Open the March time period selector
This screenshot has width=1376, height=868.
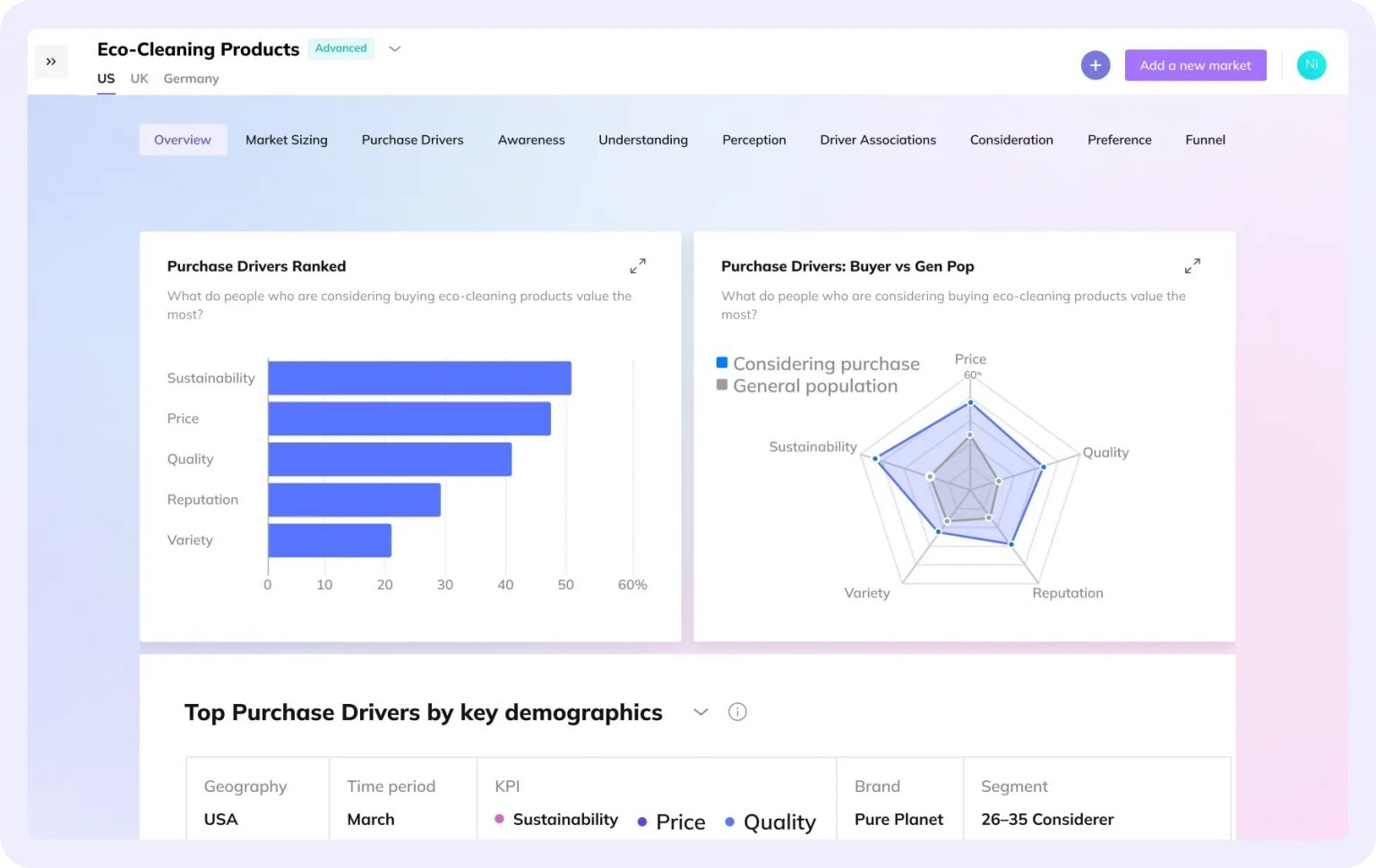tap(371, 819)
